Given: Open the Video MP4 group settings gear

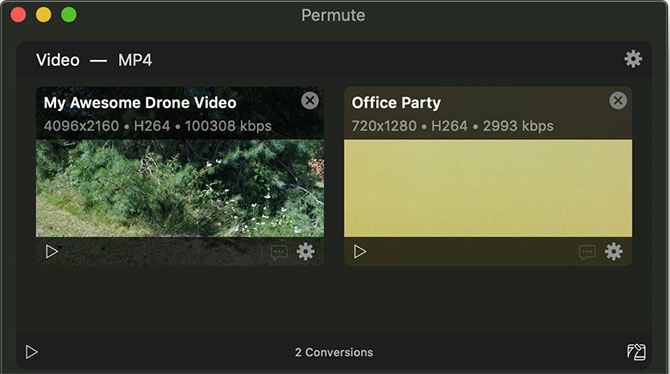Looking at the screenshot, I should (633, 59).
